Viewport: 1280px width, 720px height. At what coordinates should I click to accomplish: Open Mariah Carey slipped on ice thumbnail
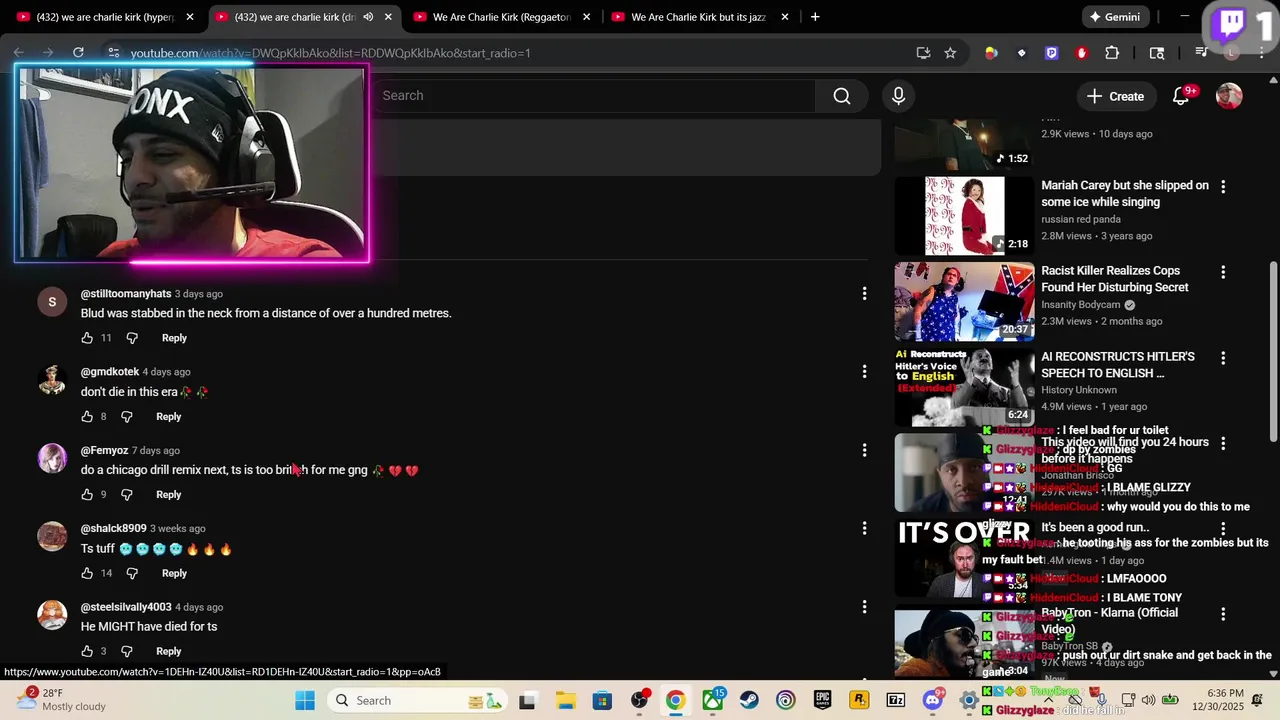click(x=964, y=216)
